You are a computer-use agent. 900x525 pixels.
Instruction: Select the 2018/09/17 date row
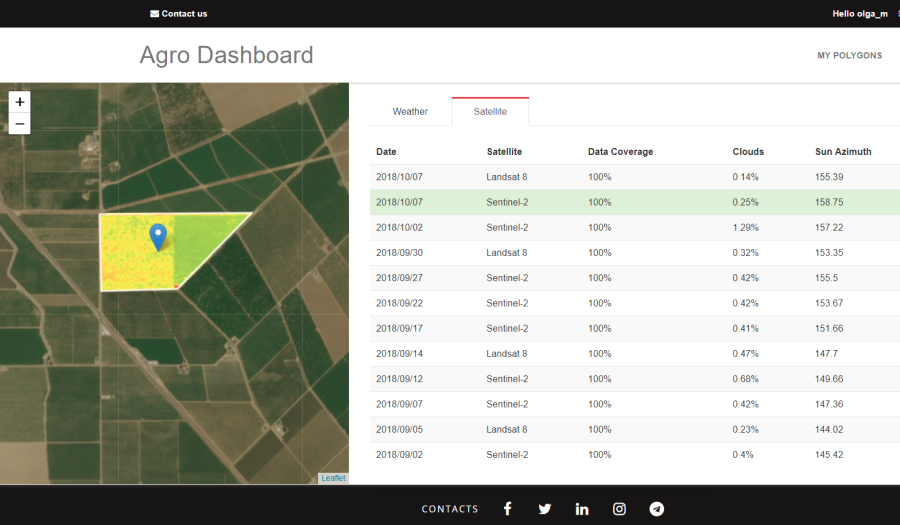[635, 328]
